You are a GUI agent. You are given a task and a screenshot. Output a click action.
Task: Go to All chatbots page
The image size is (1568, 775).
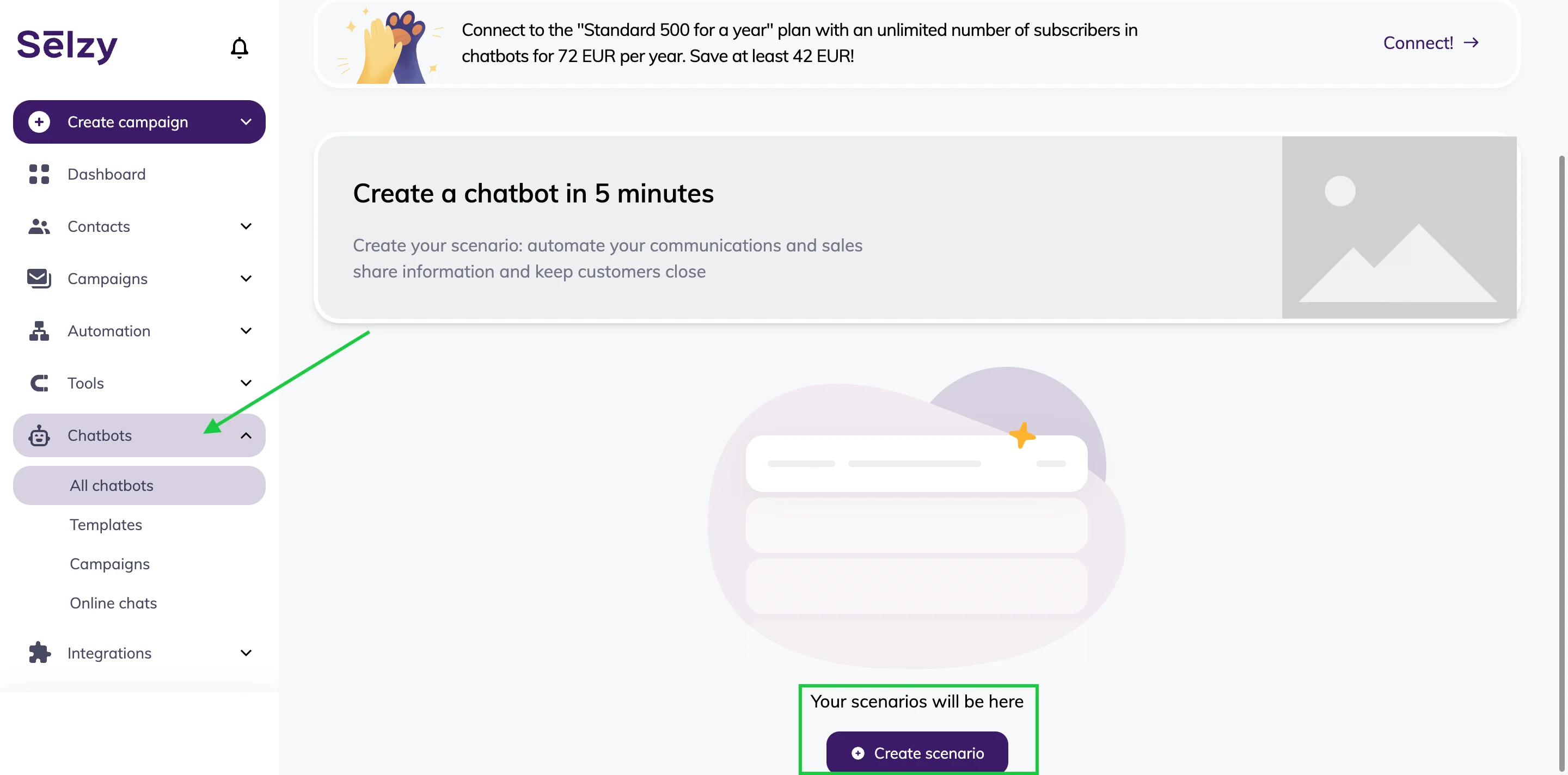point(112,485)
